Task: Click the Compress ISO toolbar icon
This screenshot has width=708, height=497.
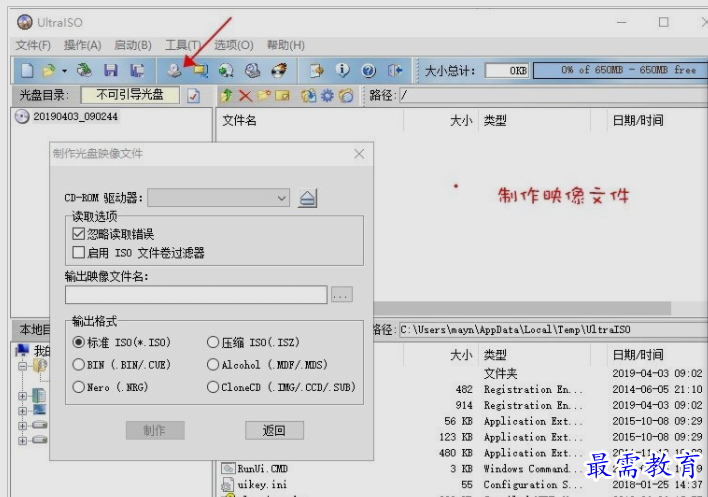Action: (x=200, y=70)
